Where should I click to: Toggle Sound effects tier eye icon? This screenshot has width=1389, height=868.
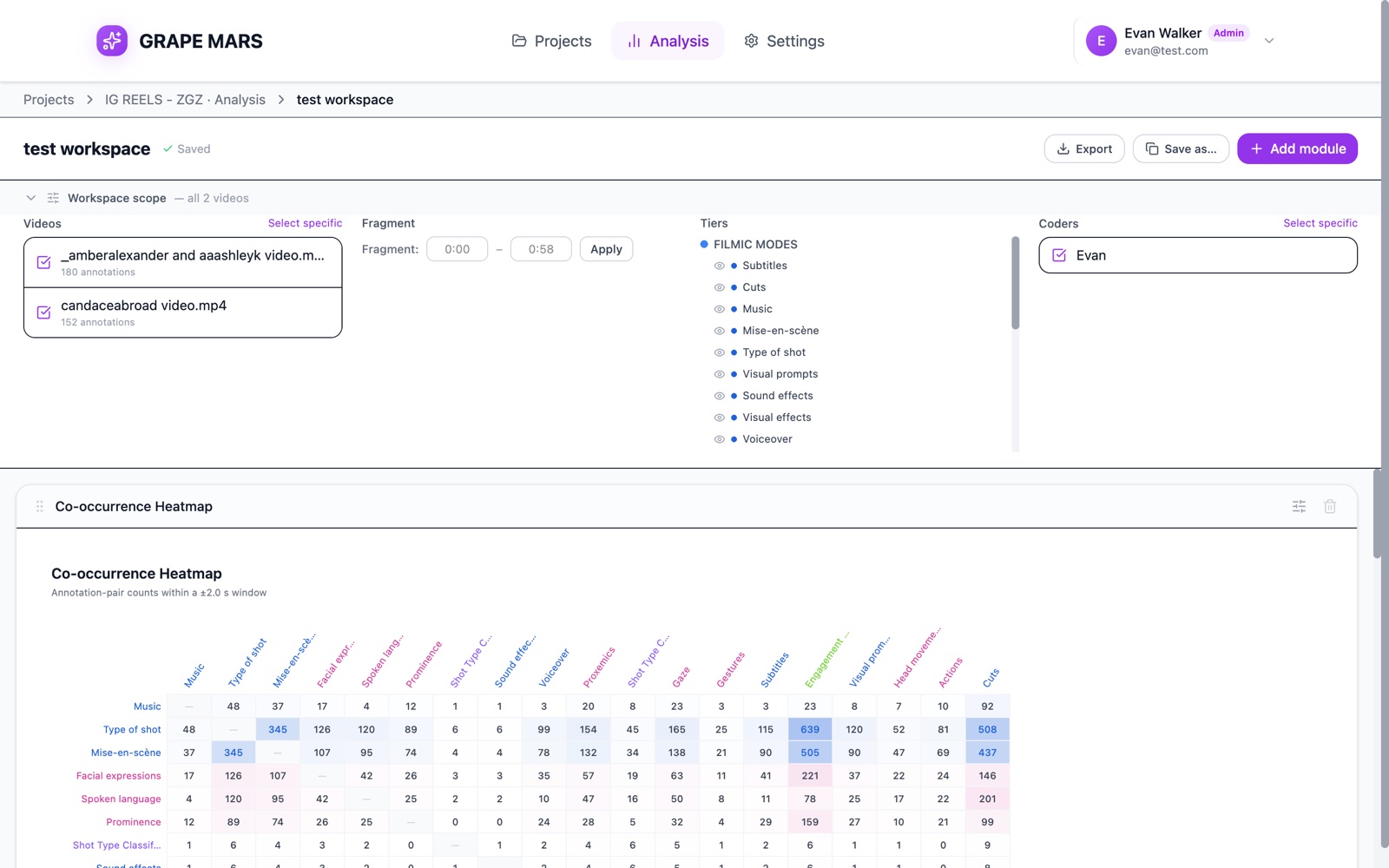point(719,396)
